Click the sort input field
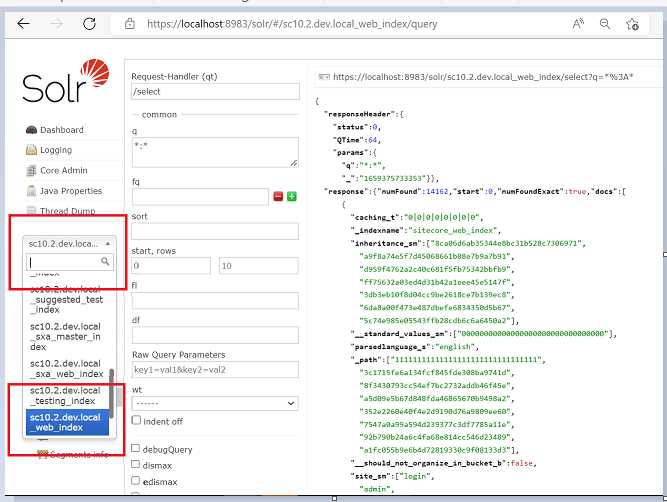667x502 pixels. click(215, 231)
